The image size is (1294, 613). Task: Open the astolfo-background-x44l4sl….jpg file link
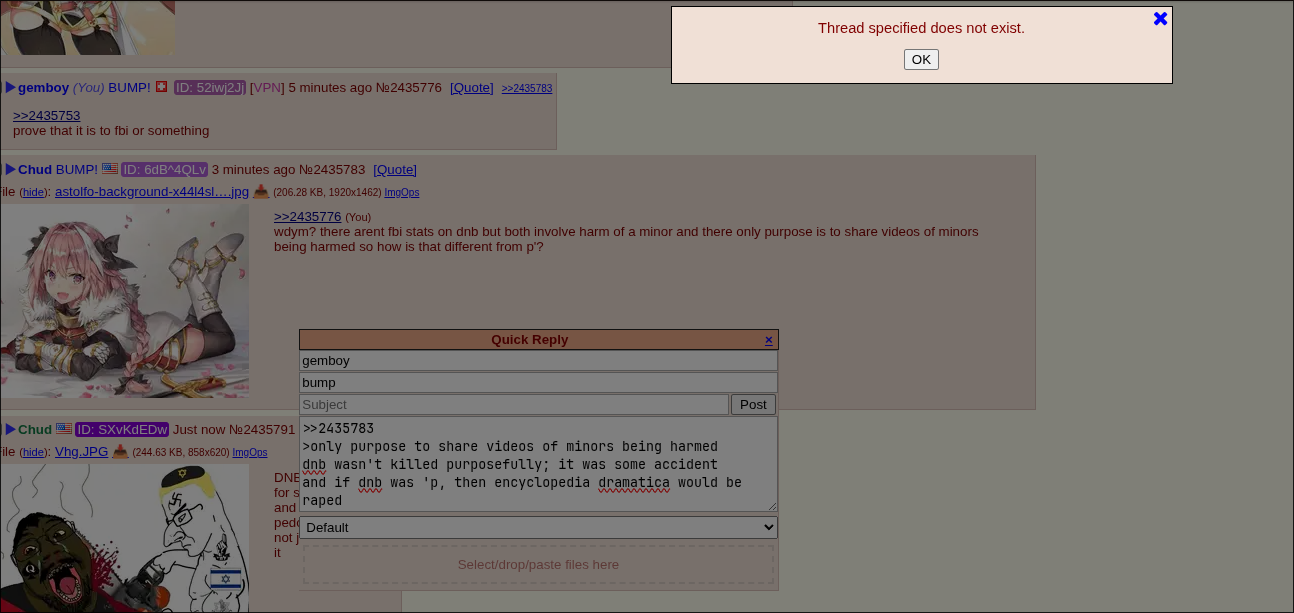pyautogui.click(x=152, y=191)
